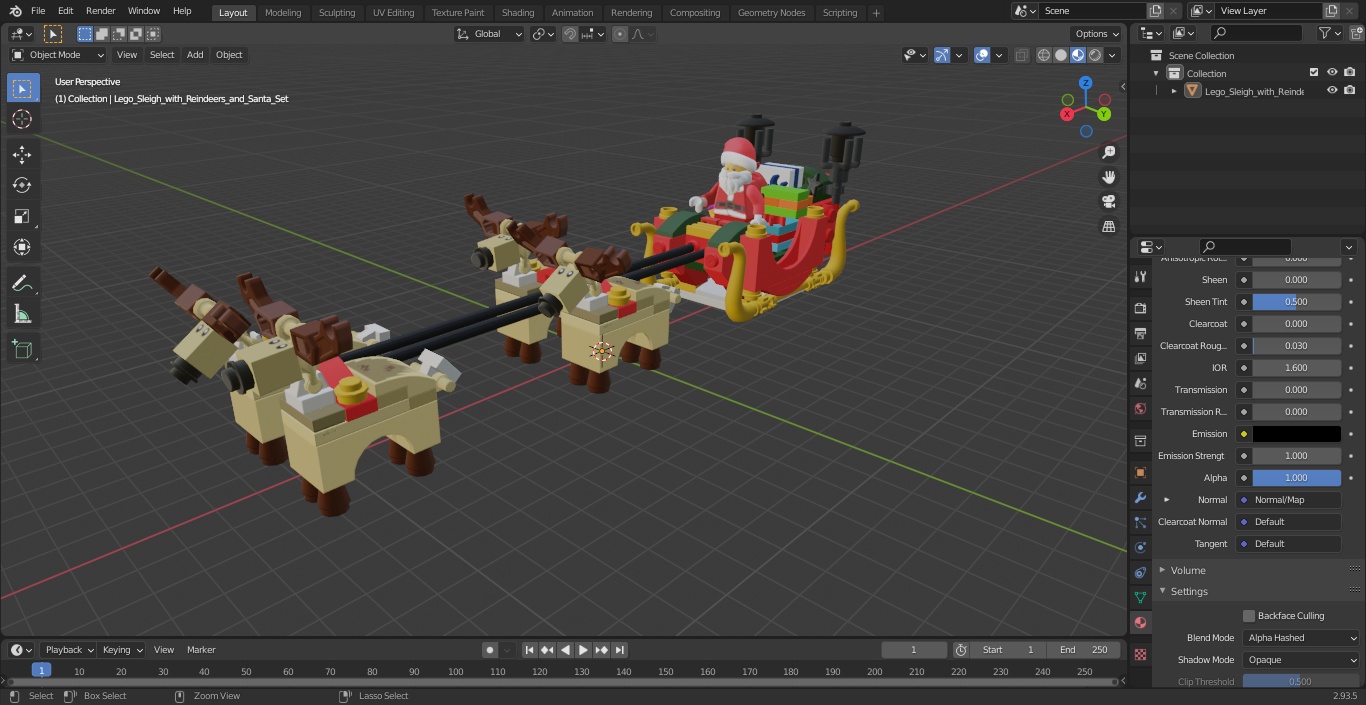
Task: Activate the Move tool
Action: pyautogui.click(x=22, y=154)
